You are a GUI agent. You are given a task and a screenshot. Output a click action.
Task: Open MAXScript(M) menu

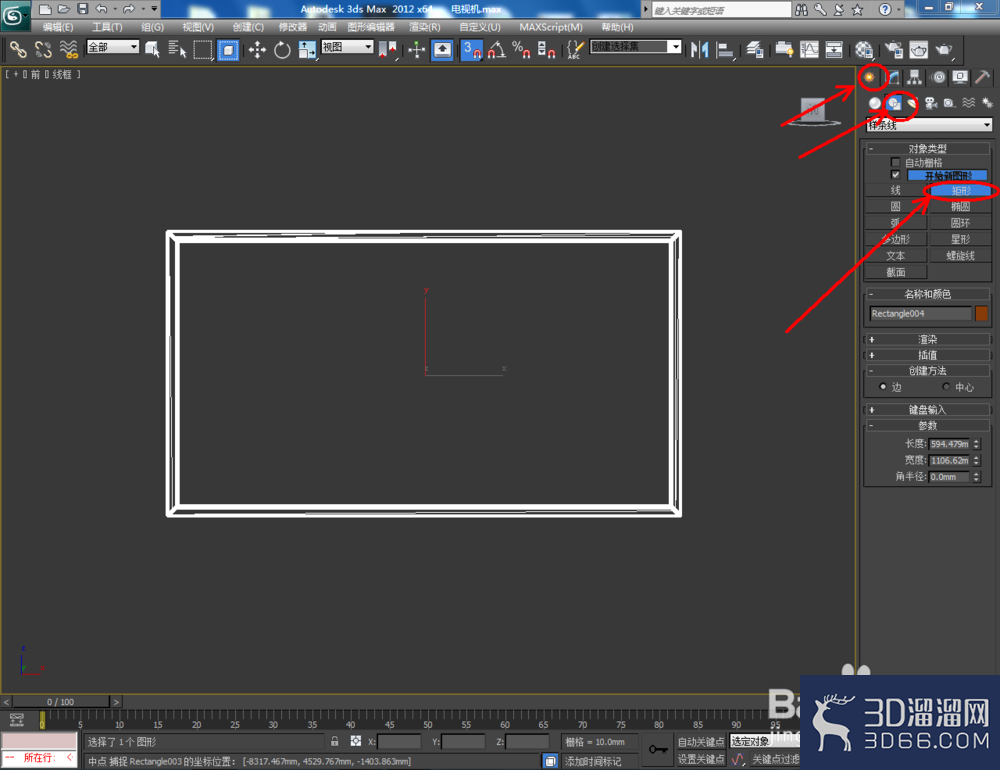(551, 27)
